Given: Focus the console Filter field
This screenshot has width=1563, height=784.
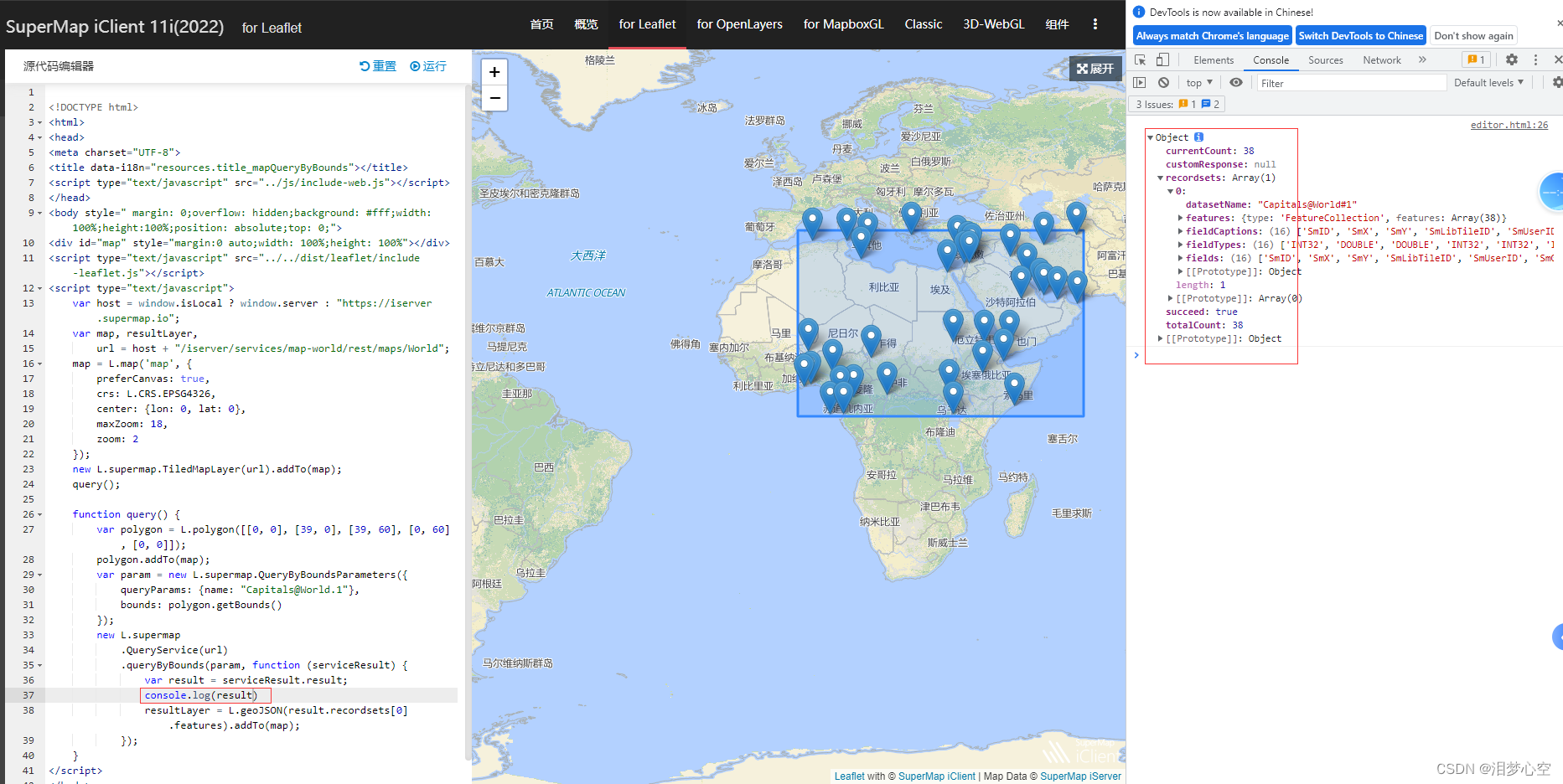Looking at the screenshot, I should pyautogui.click(x=1351, y=83).
